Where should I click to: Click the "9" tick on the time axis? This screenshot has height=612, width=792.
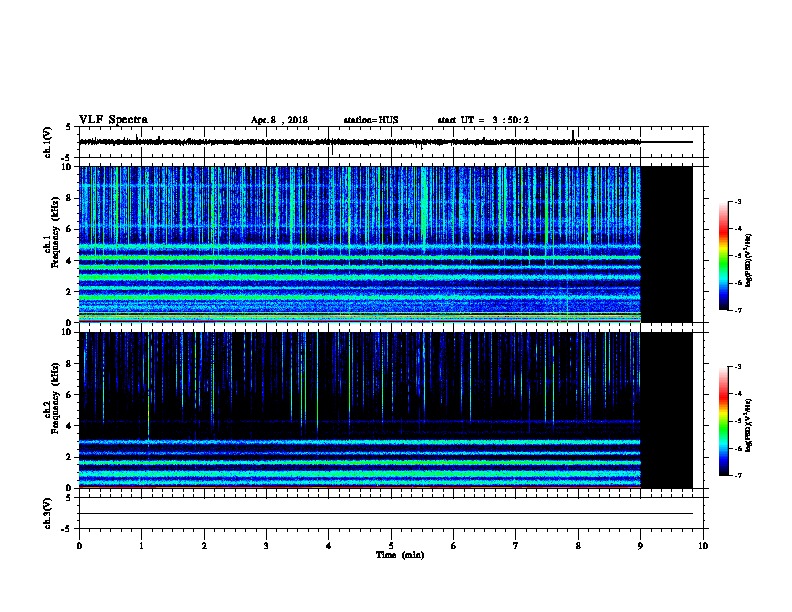[640, 546]
